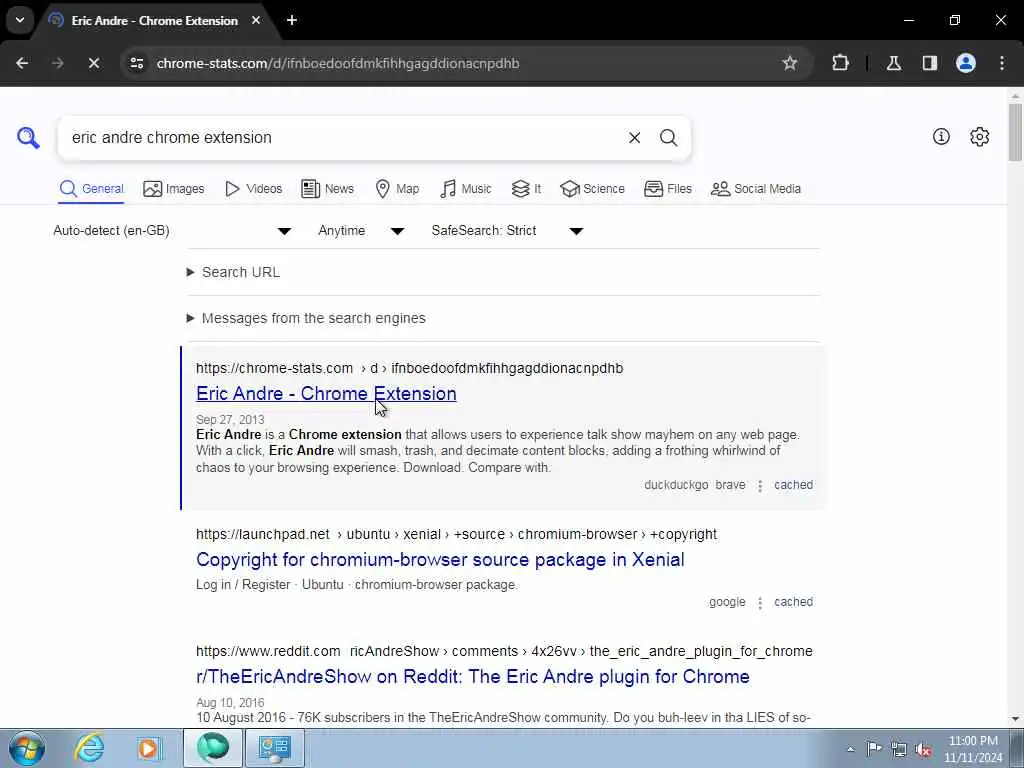Open cached link of launchpad result
The image size is (1024, 768).
[793, 602]
